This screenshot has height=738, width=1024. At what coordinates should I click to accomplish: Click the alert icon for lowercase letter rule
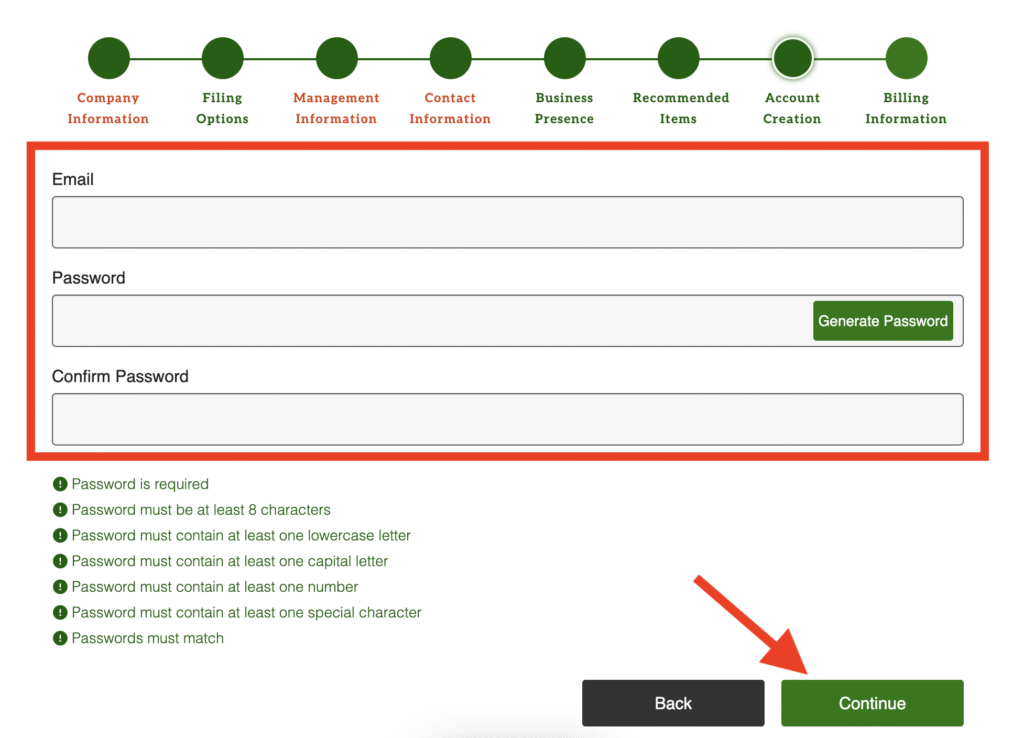(x=60, y=536)
